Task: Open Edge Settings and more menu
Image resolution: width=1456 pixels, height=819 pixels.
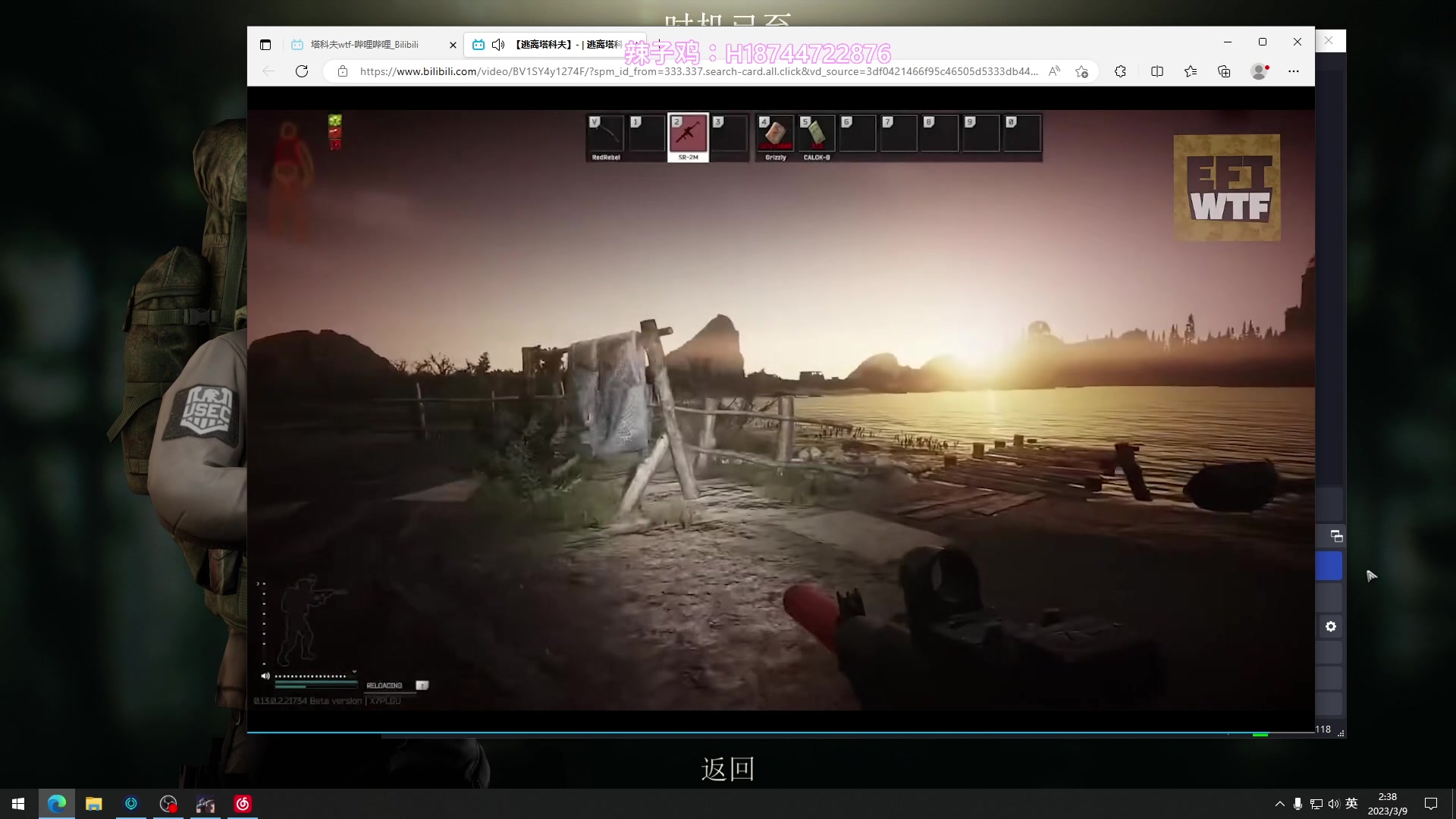Action: click(x=1294, y=71)
